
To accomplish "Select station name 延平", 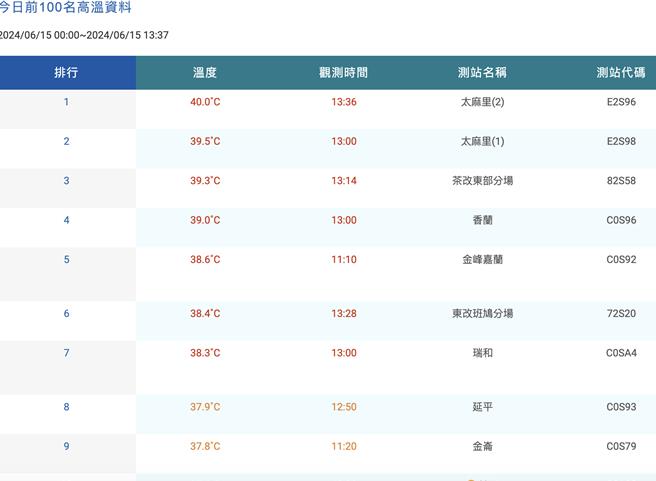I will (x=482, y=407).
